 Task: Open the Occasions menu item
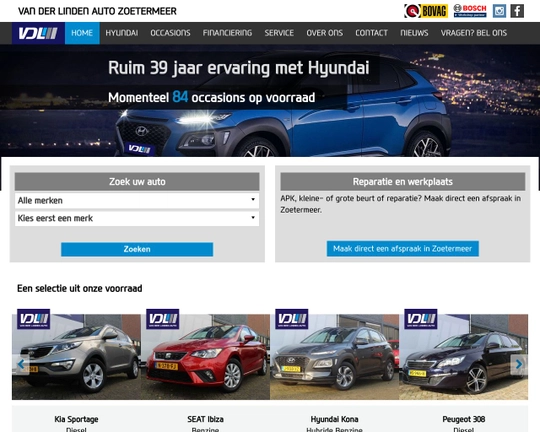pos(170,33)
